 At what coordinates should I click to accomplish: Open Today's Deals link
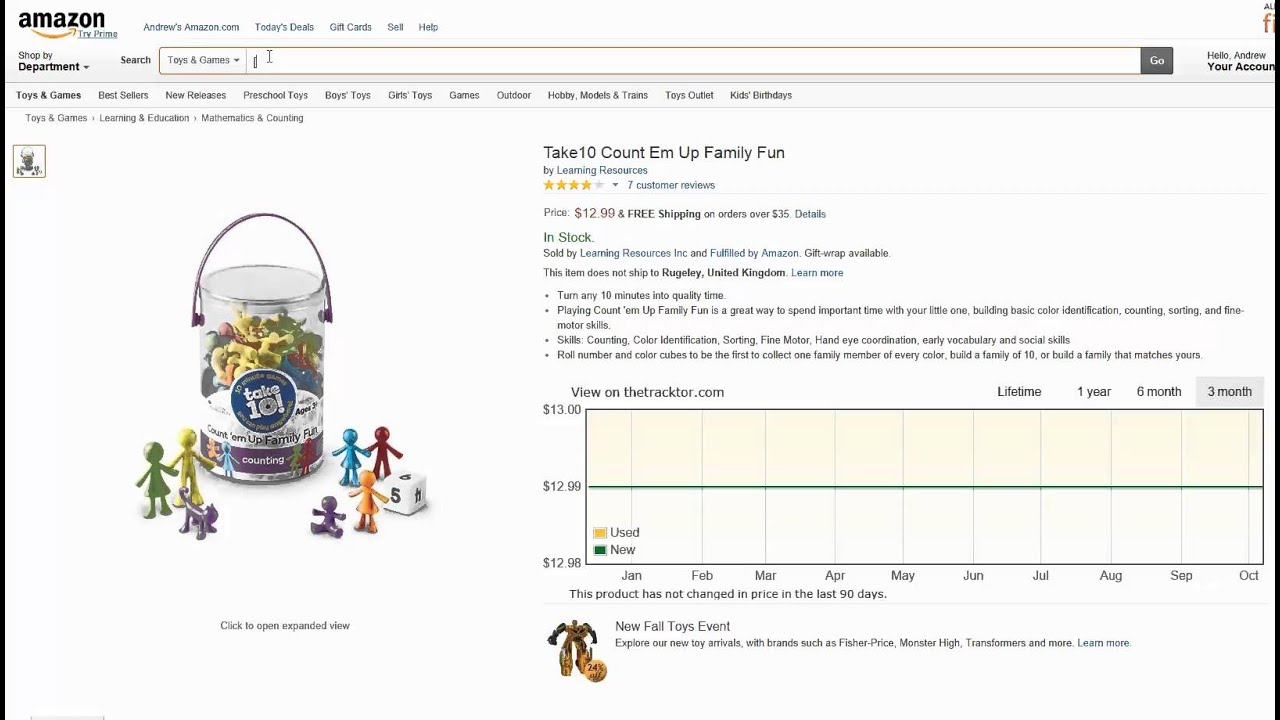pyautogui.click(x=284, y=27)
